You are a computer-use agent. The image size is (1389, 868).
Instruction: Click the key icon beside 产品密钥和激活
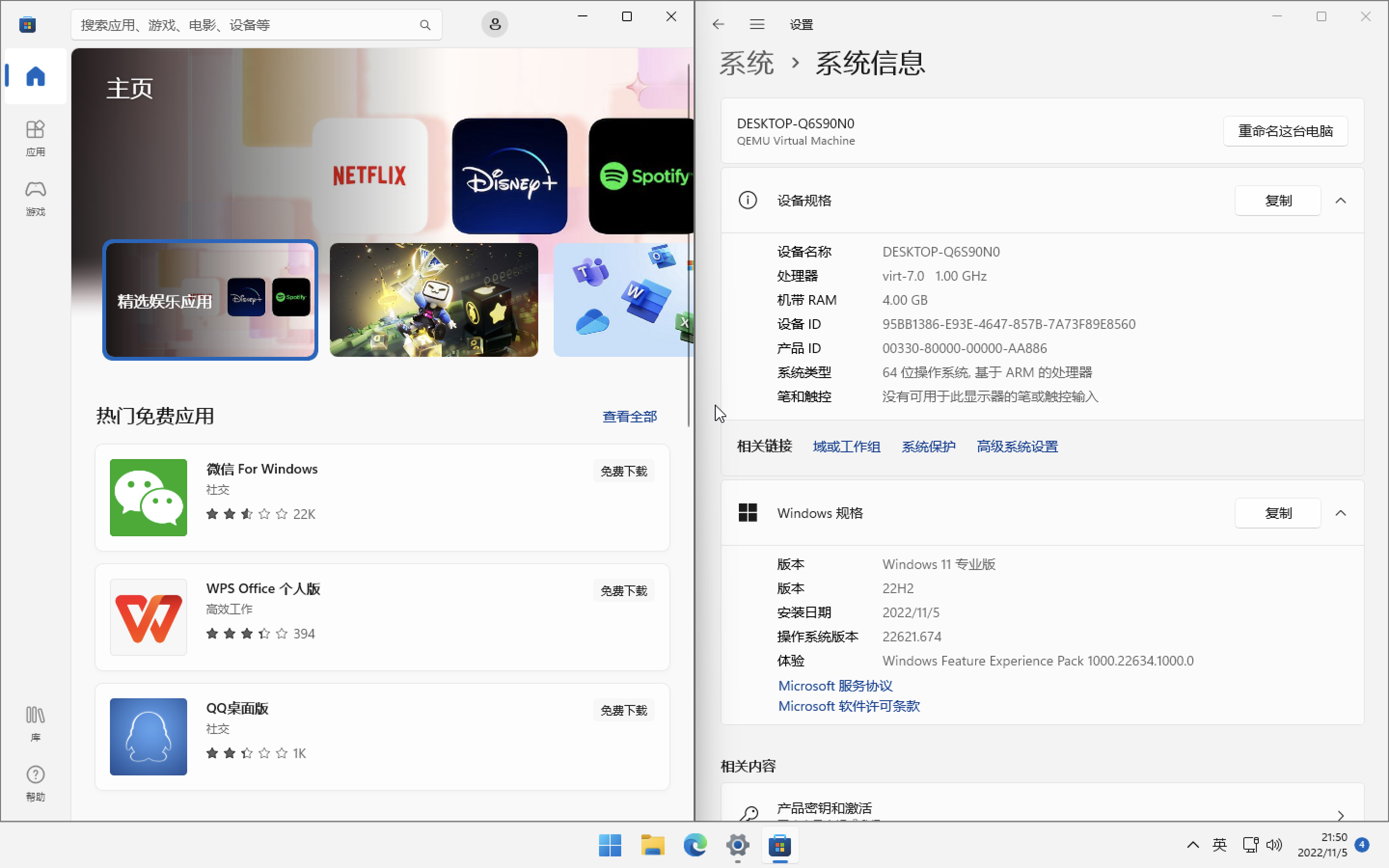749,813
